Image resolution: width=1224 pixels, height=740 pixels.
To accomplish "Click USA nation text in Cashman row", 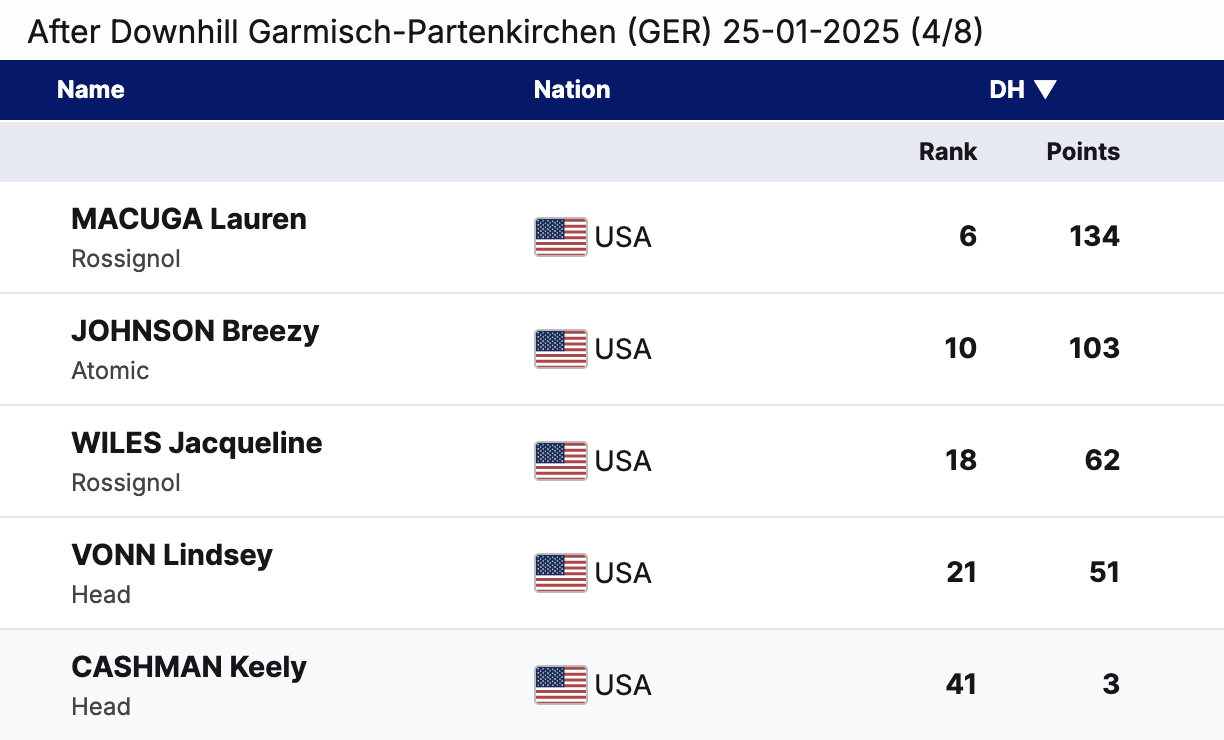I will (x=623, y=685).
